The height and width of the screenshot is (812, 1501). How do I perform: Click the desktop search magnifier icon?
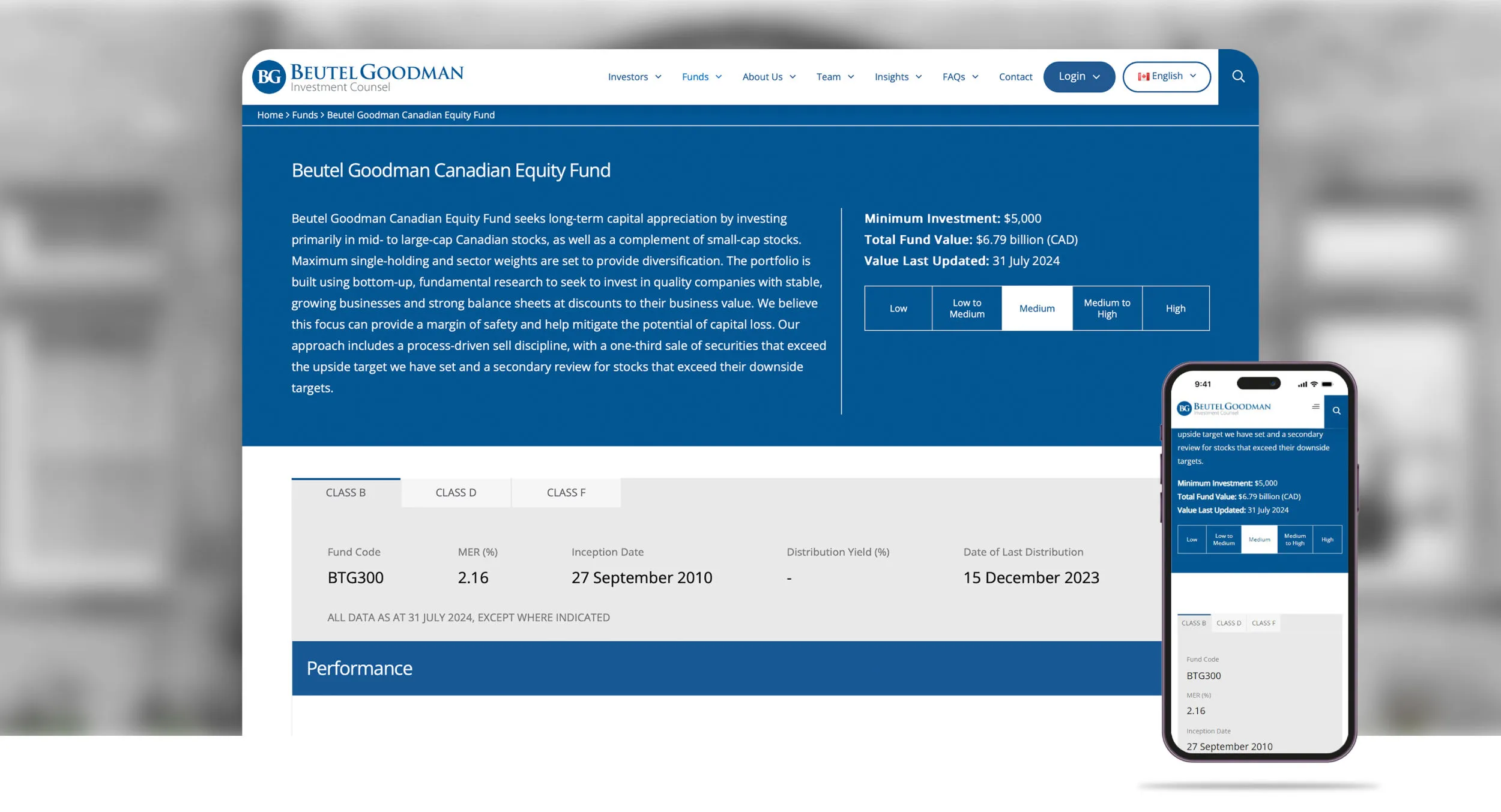tap(1238, 76)
